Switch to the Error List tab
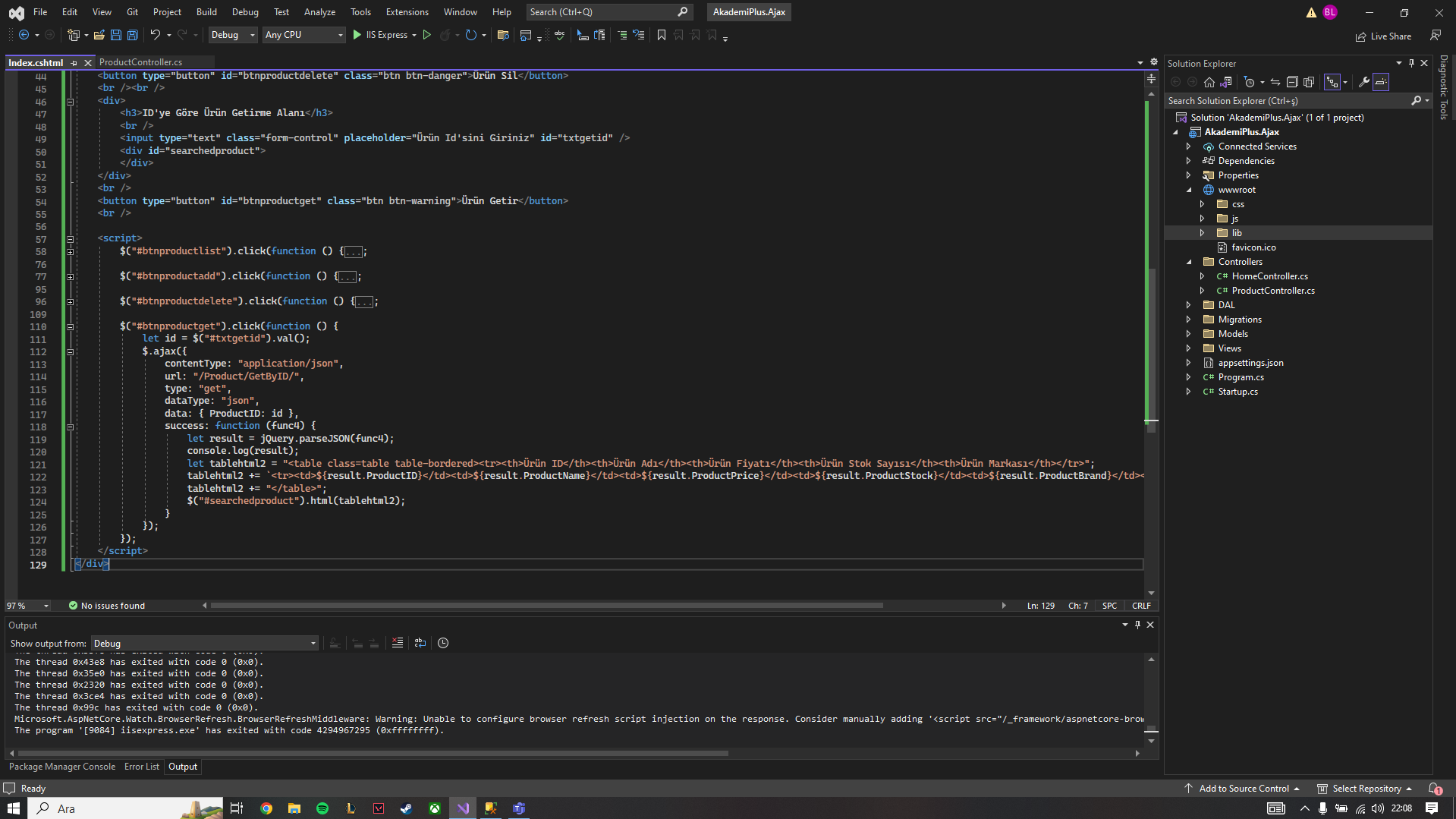1456x819 pixels. coord(142,767)
